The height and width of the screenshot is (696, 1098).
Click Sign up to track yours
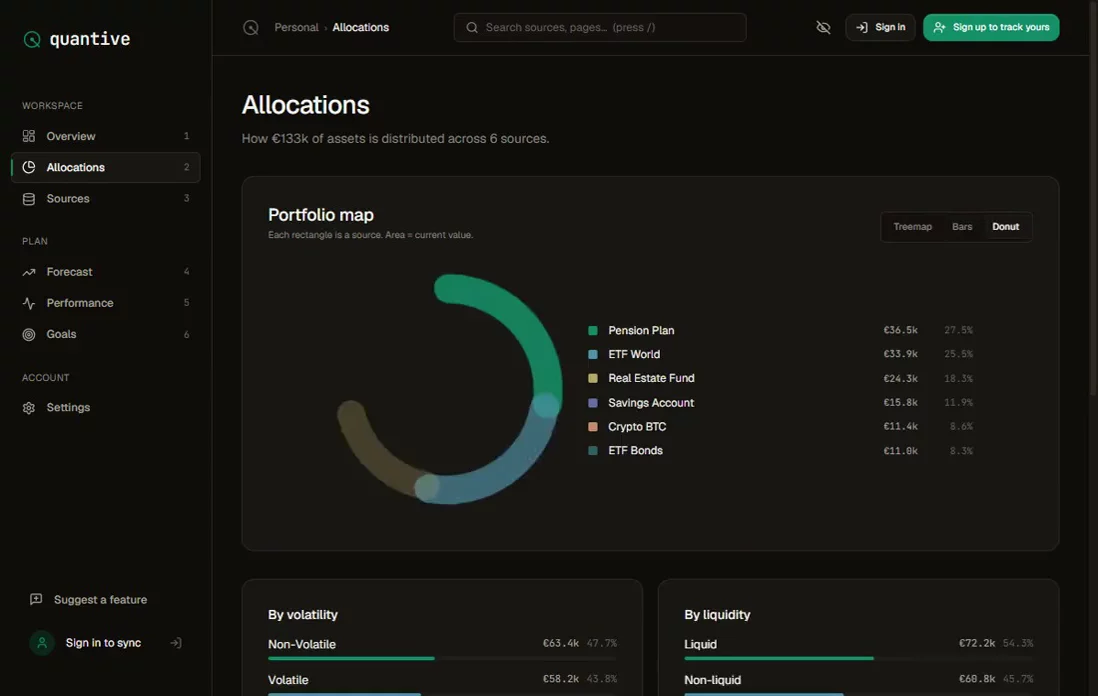coord(991,27)
